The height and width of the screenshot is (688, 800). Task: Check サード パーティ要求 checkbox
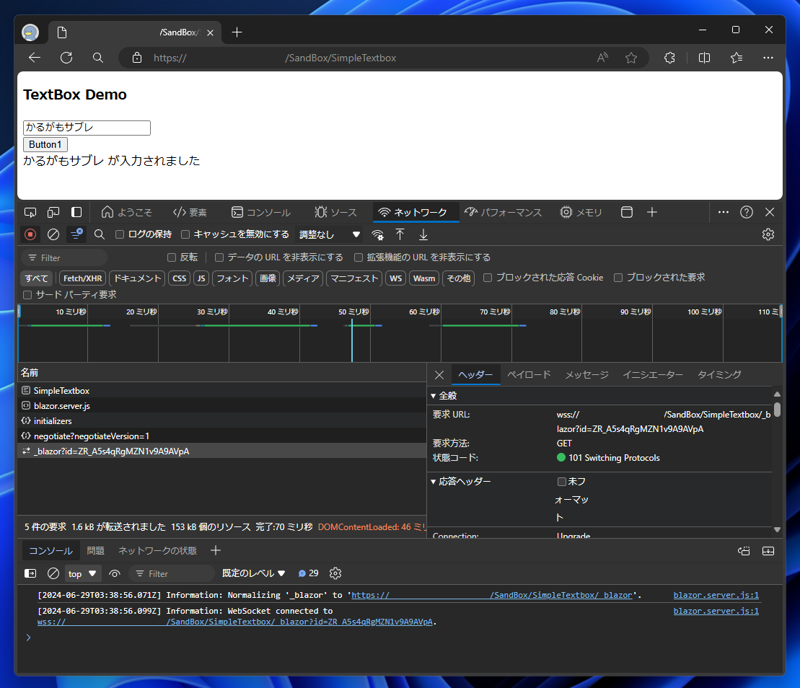click(x=28, y=295)
